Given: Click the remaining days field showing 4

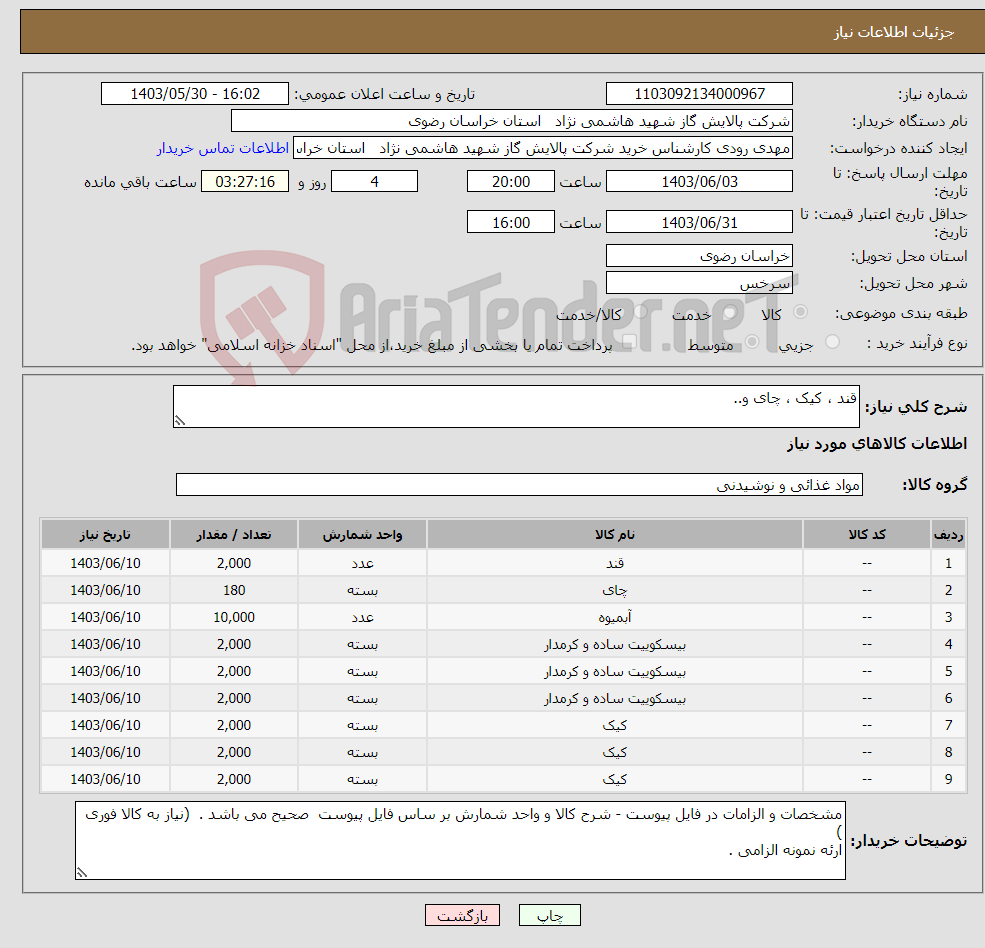Looking at the screenshot, I should point(374,182).
